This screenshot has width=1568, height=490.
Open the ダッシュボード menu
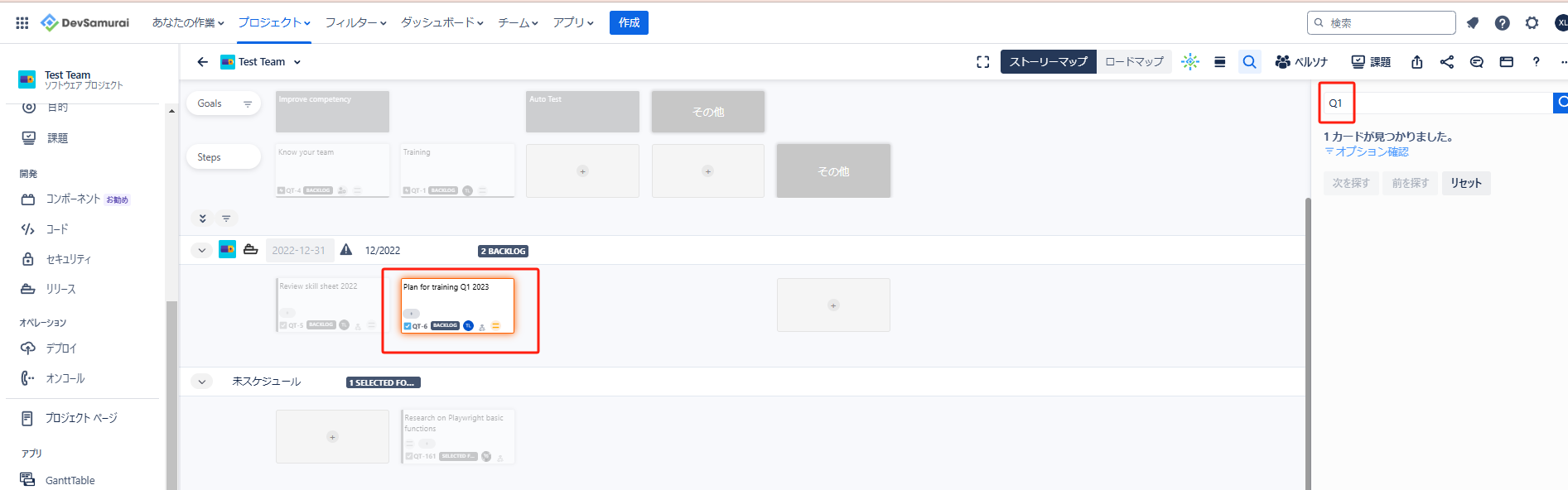441,22
